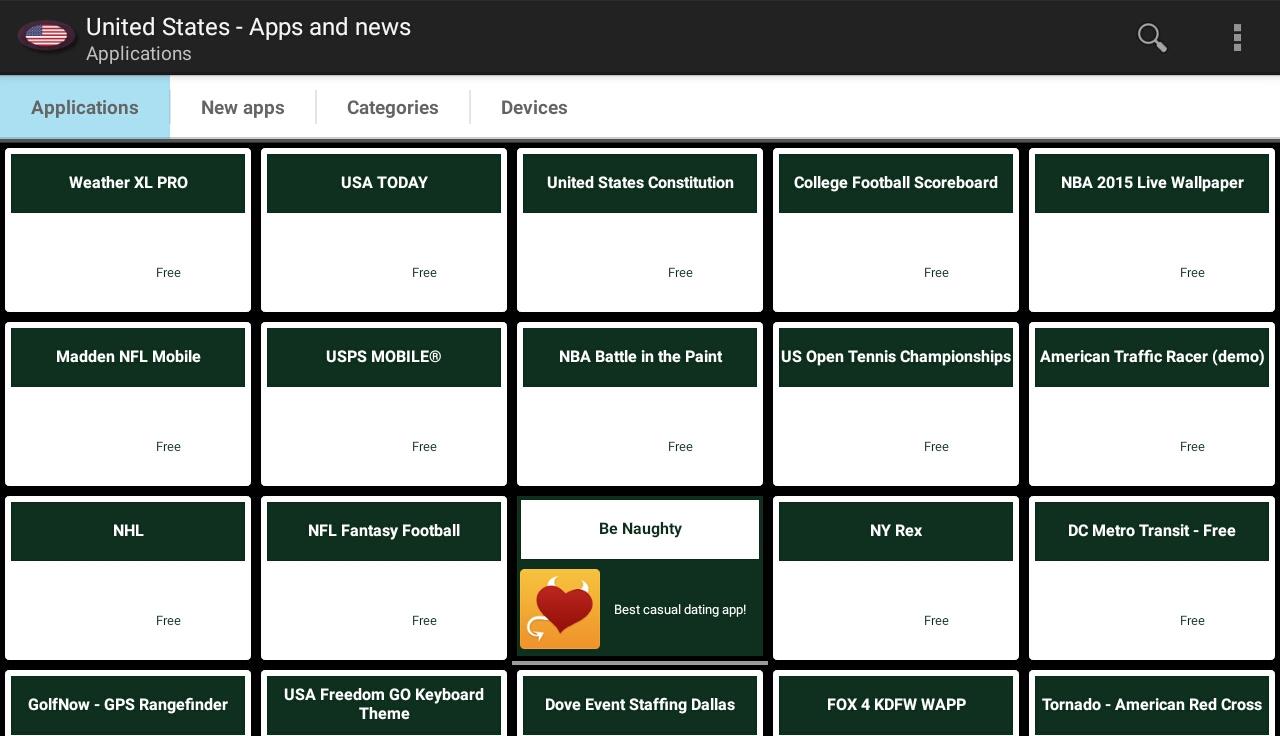Open the Devices tab
The width and height of the screenshot is (1280, 736).
point(534,107)
